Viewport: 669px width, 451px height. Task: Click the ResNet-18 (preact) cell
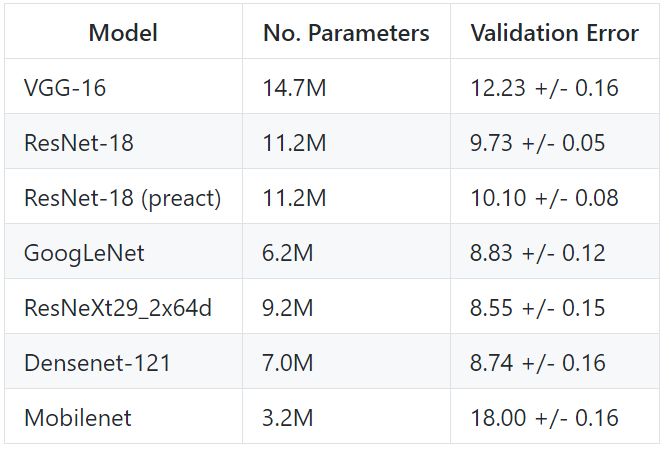click(122, 198)
